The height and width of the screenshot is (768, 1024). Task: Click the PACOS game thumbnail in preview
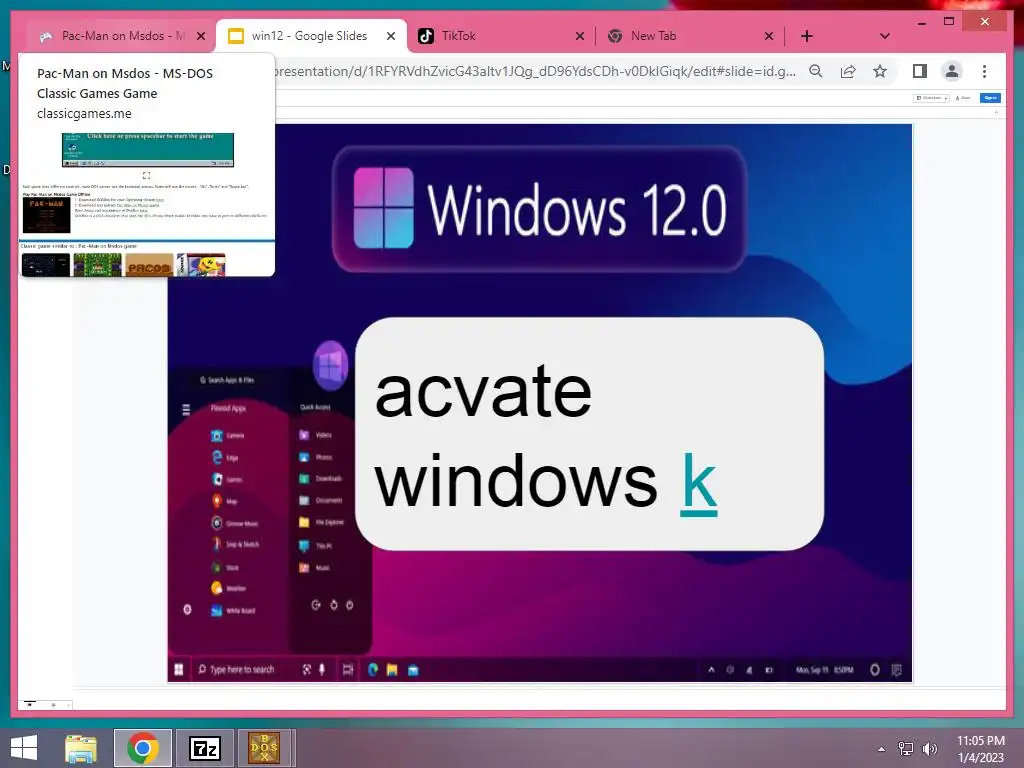click(x=149, y=265)
